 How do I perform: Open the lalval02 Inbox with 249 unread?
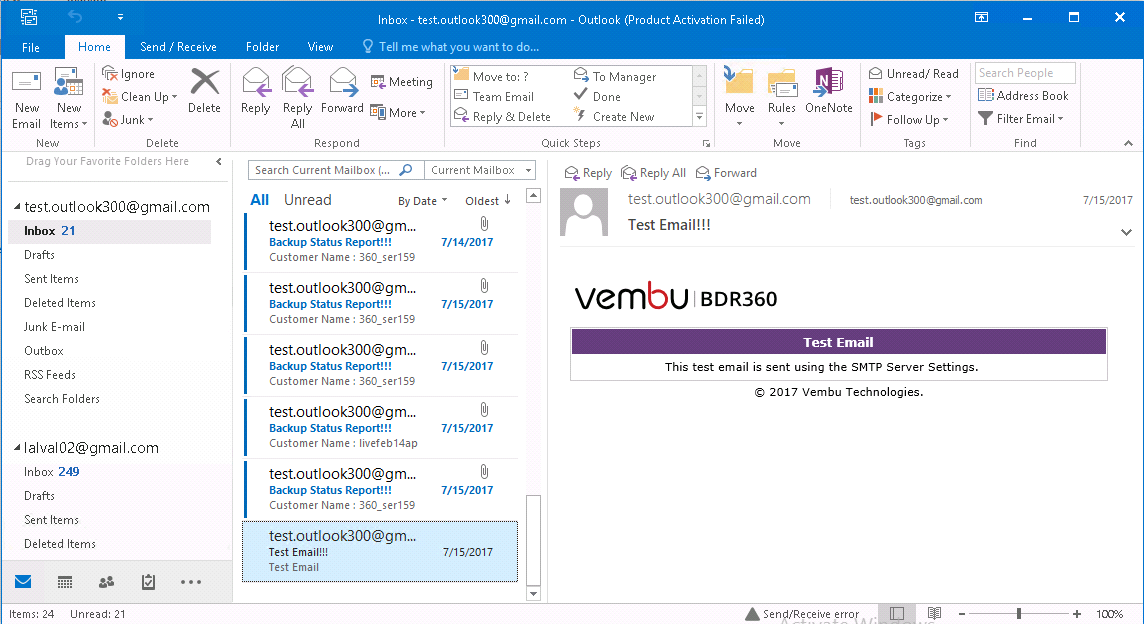[51, 471]
